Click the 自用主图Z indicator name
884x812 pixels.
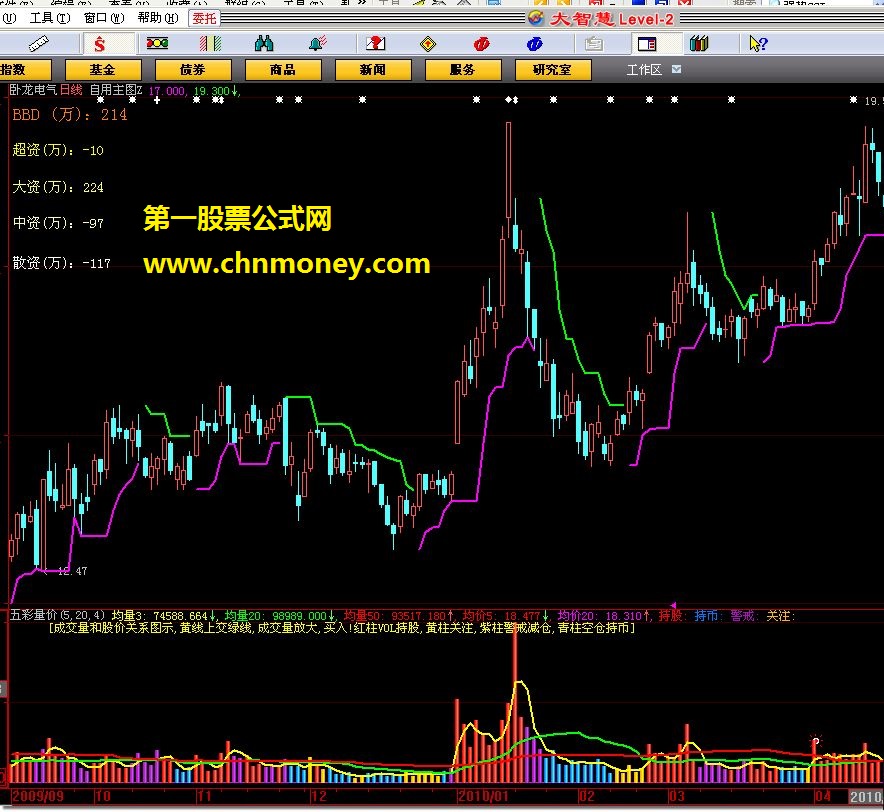(117, 90)
